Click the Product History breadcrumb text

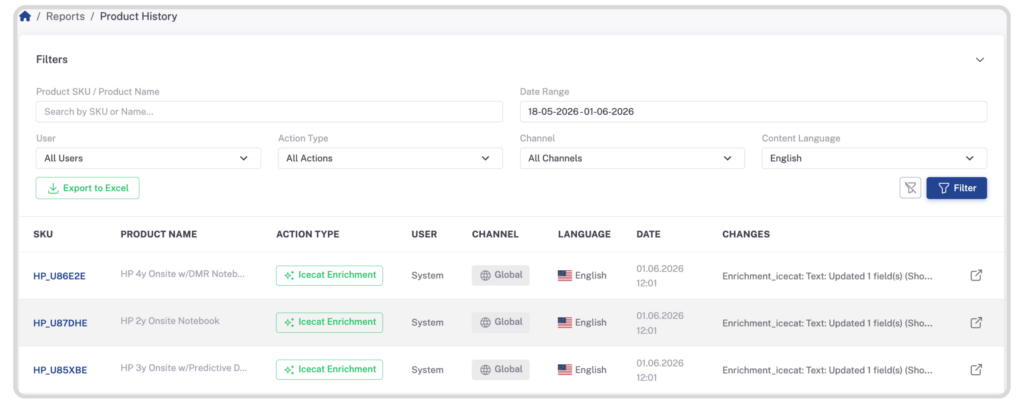[x=138, y=16]
